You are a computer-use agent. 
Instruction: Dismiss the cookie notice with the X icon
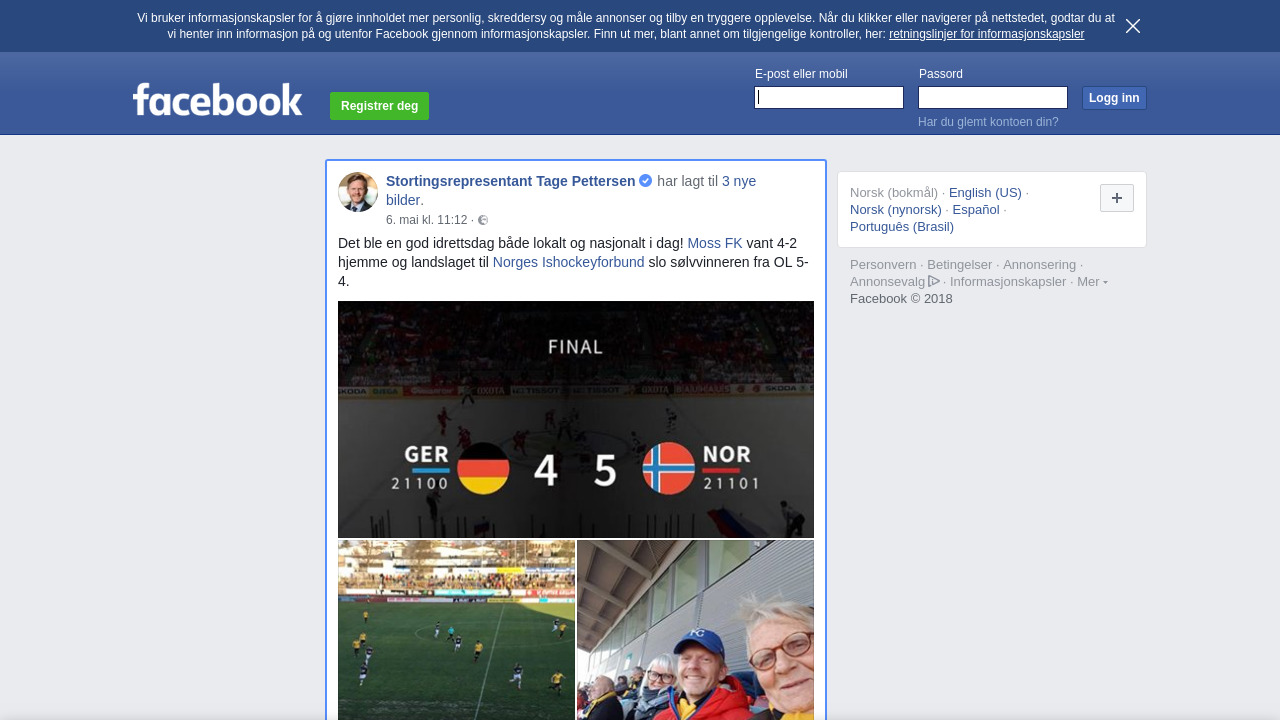pyautogui.click(x=1133, y=26)
